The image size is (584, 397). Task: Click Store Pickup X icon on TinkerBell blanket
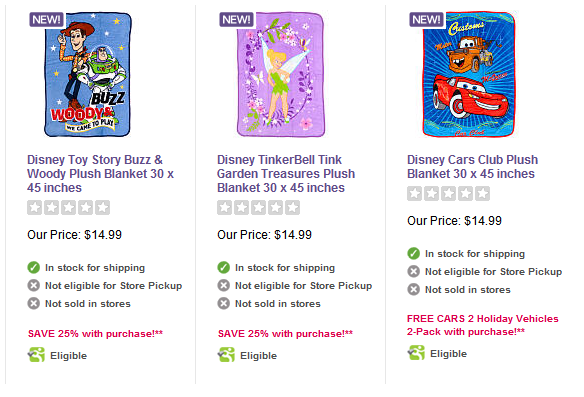click(223, 286)
